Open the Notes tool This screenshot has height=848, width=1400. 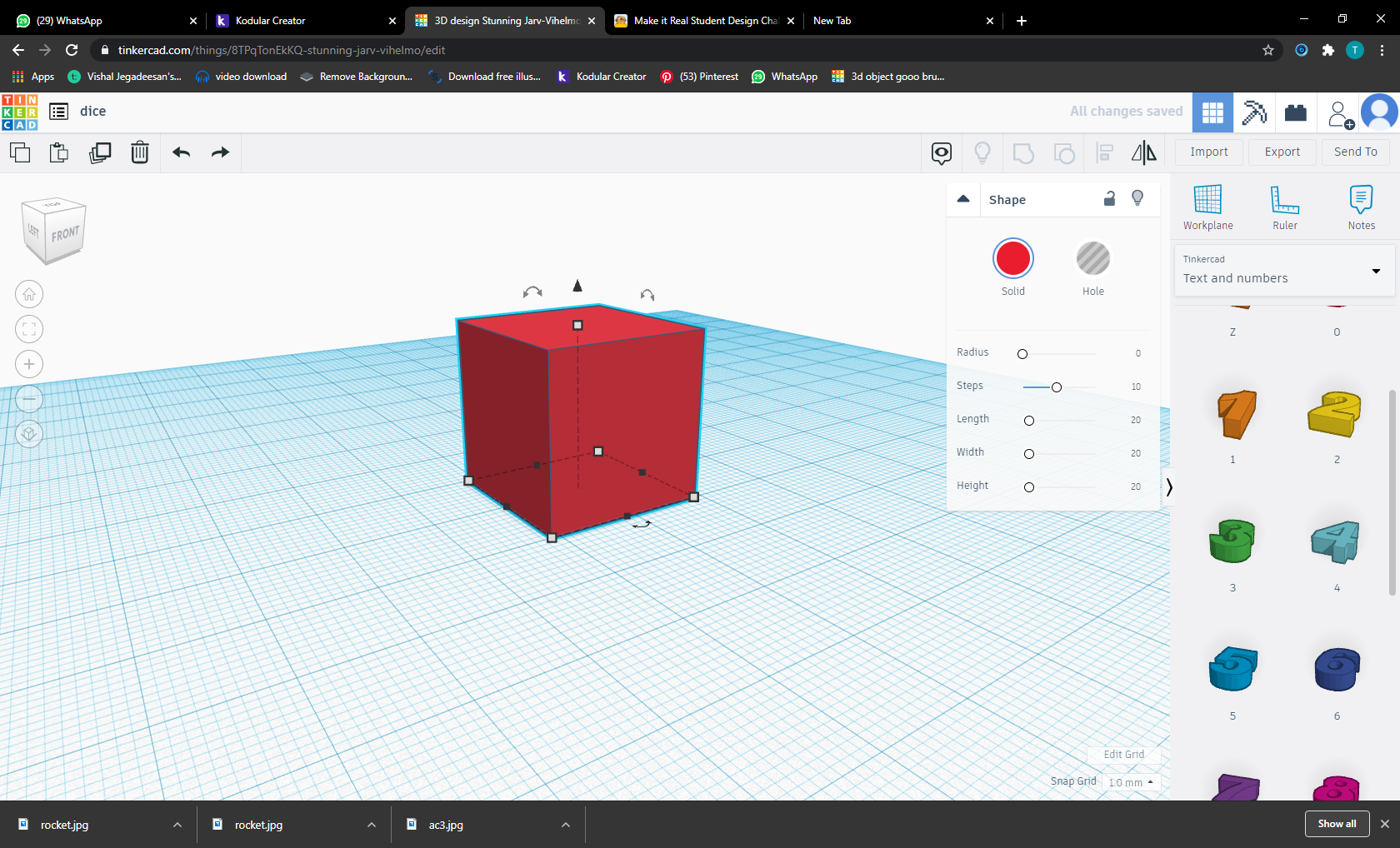[1362, 207]
